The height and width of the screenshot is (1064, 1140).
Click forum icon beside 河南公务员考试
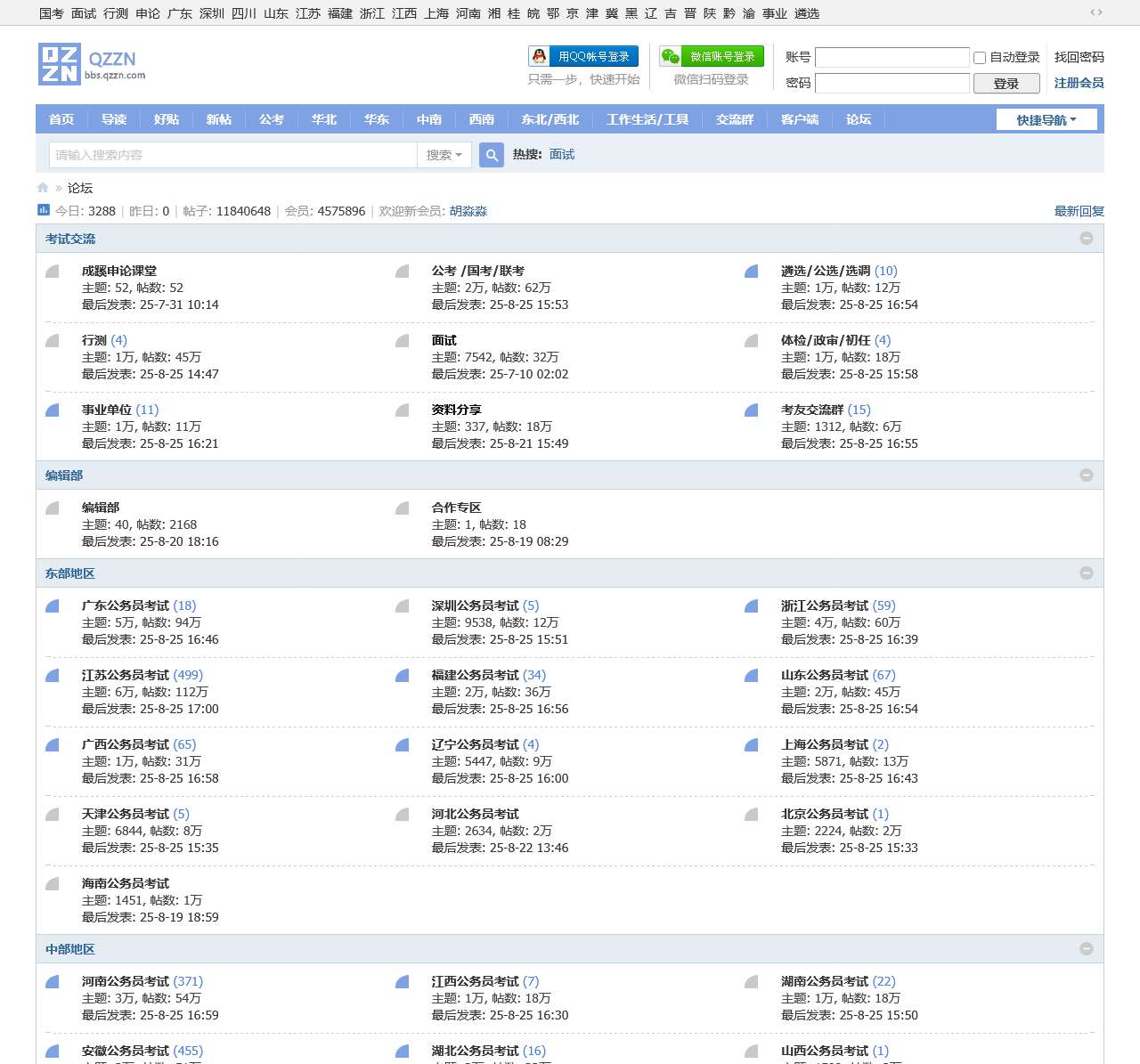pos(53,982)
